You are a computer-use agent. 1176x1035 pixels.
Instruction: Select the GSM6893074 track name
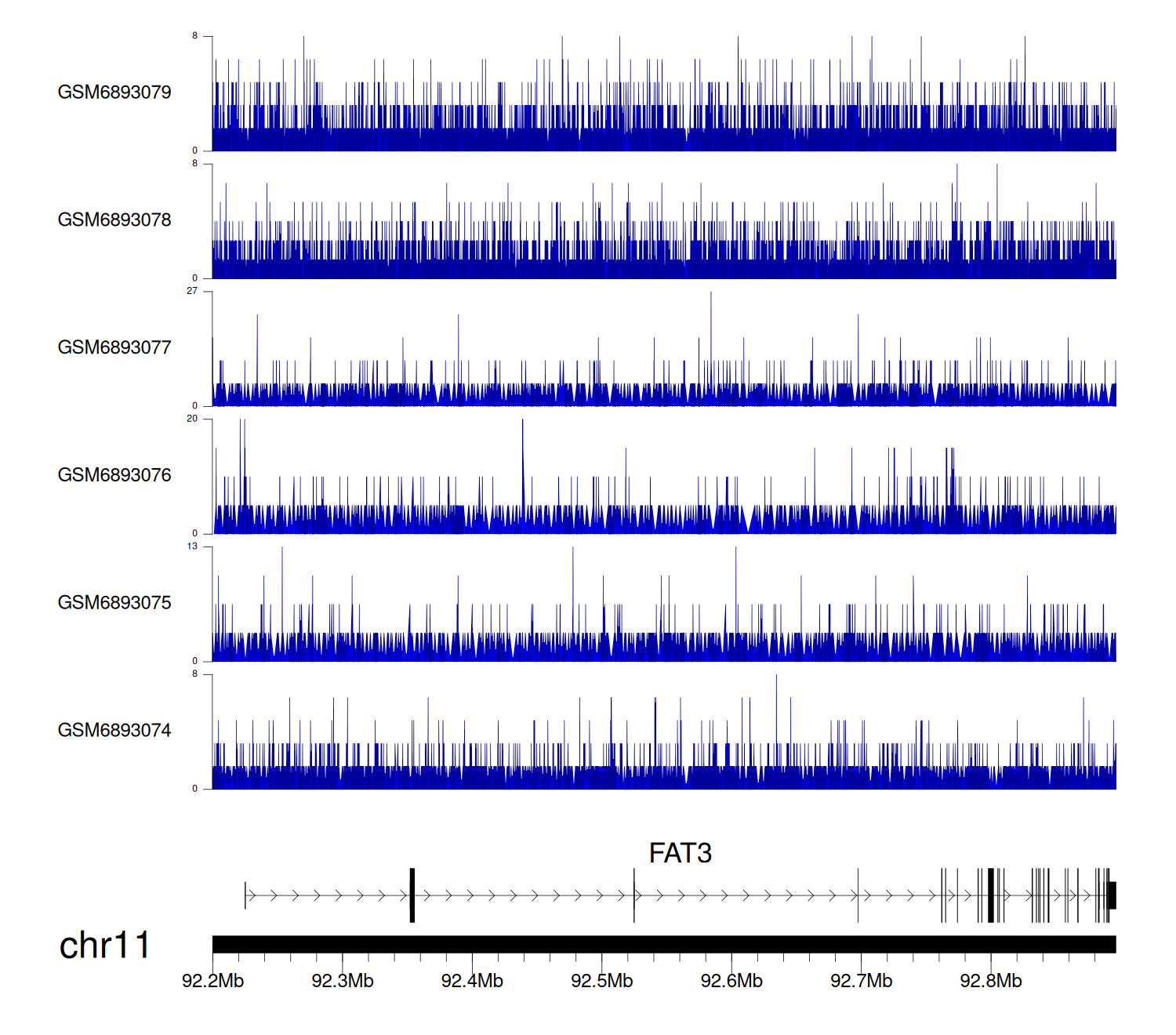point(114,731)
